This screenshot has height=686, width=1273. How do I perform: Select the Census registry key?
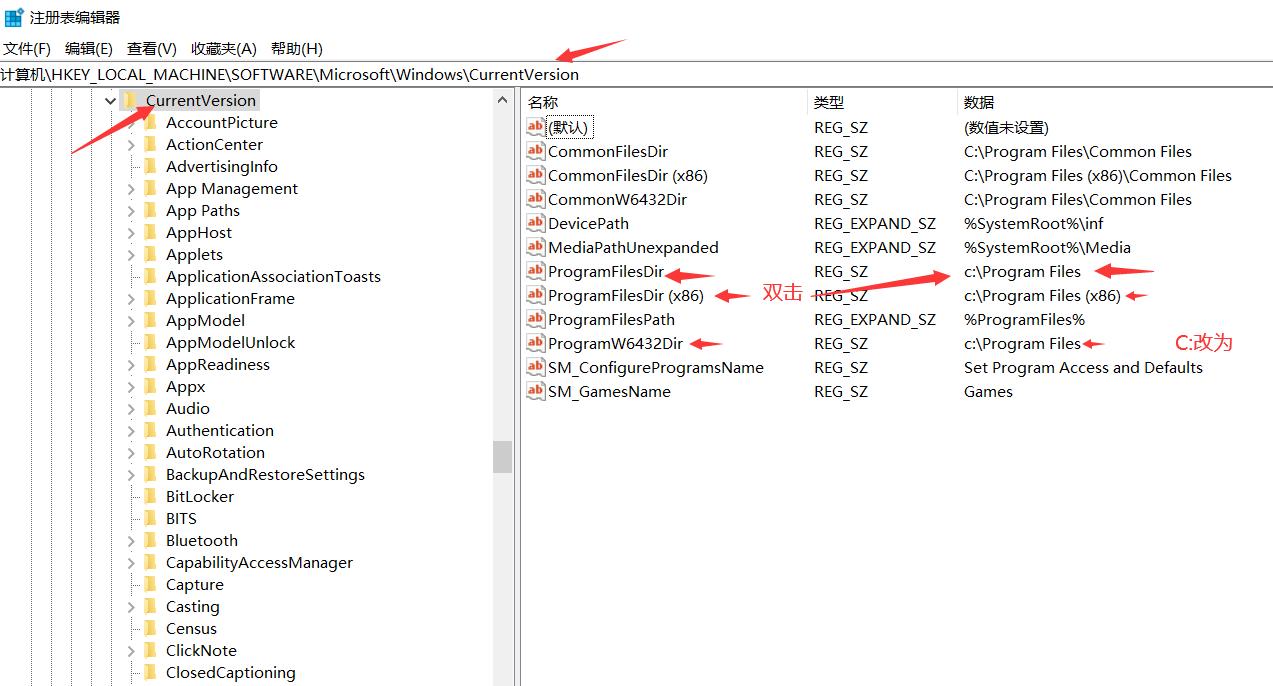coord(191,628)
